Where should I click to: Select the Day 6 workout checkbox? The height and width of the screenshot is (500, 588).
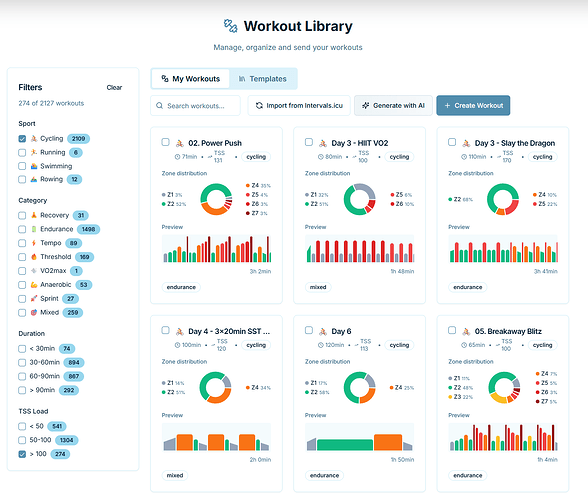309,330
